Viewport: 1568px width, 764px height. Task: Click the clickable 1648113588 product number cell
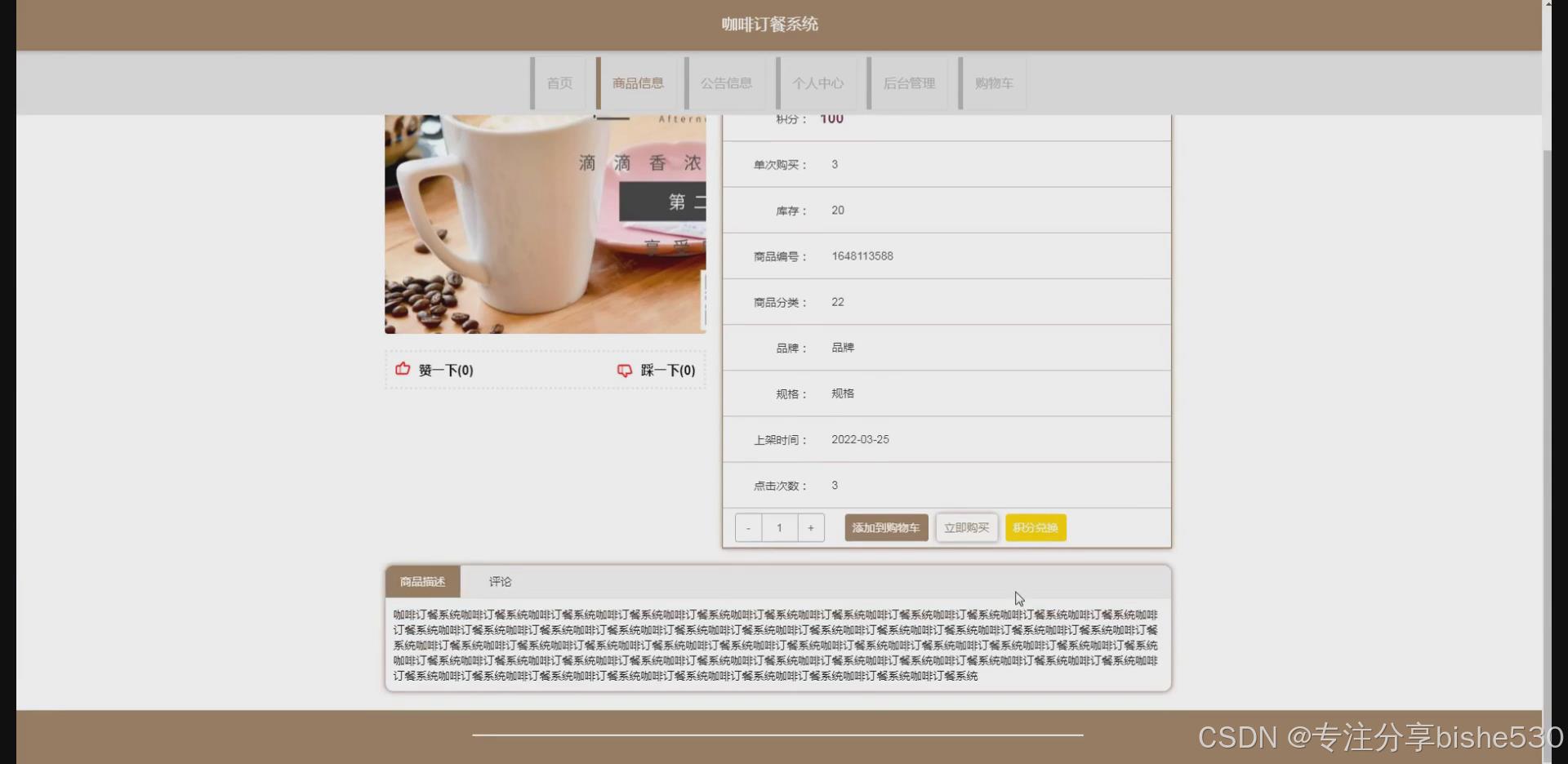coord(862,255)
